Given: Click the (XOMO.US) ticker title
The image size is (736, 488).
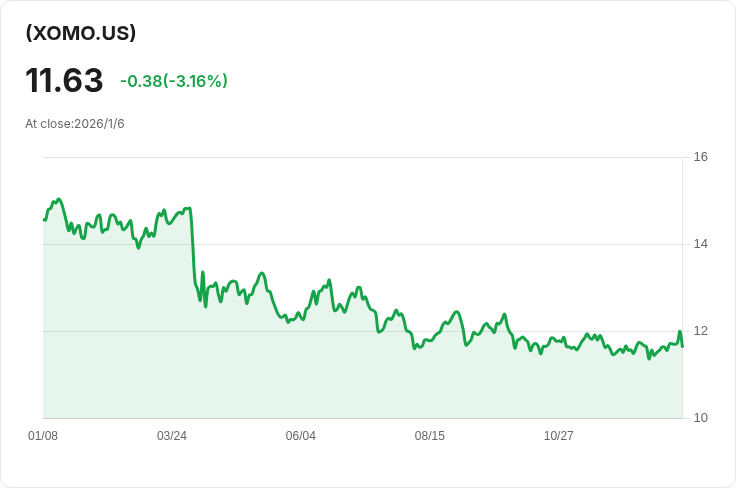Looking at the screenshot, I should 81,33.
